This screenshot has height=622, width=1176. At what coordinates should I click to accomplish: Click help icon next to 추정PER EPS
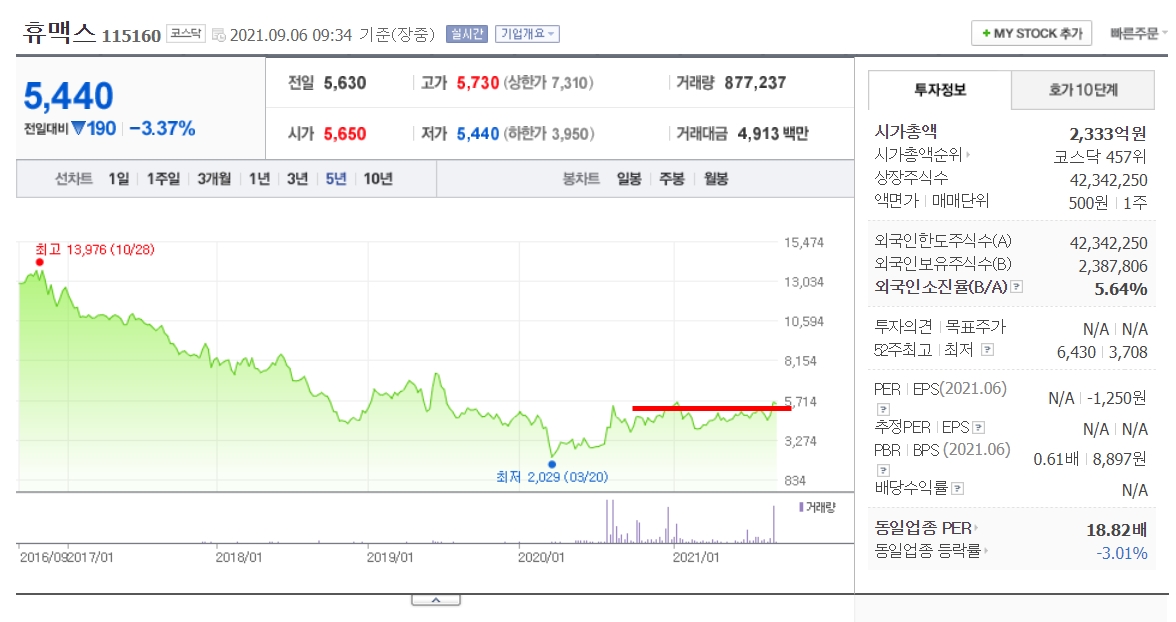coord(978,428)
